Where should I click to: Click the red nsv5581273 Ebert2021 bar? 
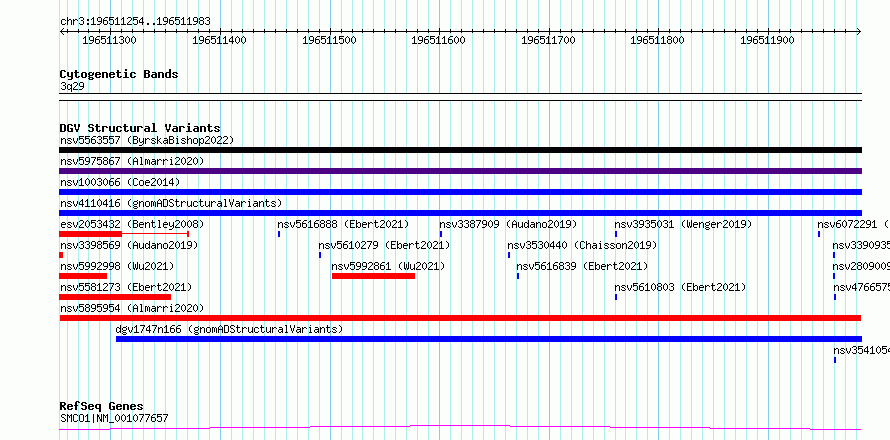115,297
